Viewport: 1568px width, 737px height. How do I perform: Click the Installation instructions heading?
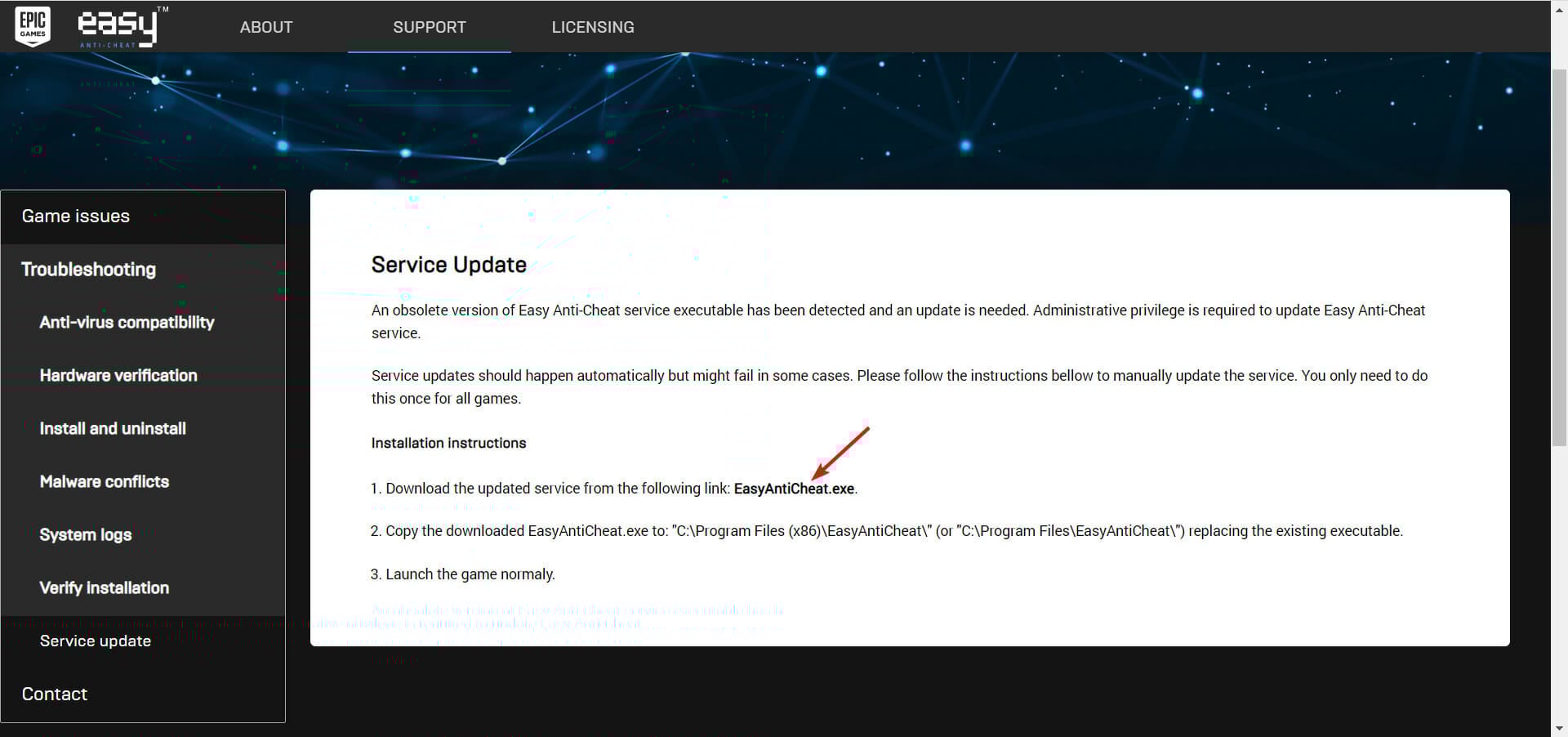point(448,443)
